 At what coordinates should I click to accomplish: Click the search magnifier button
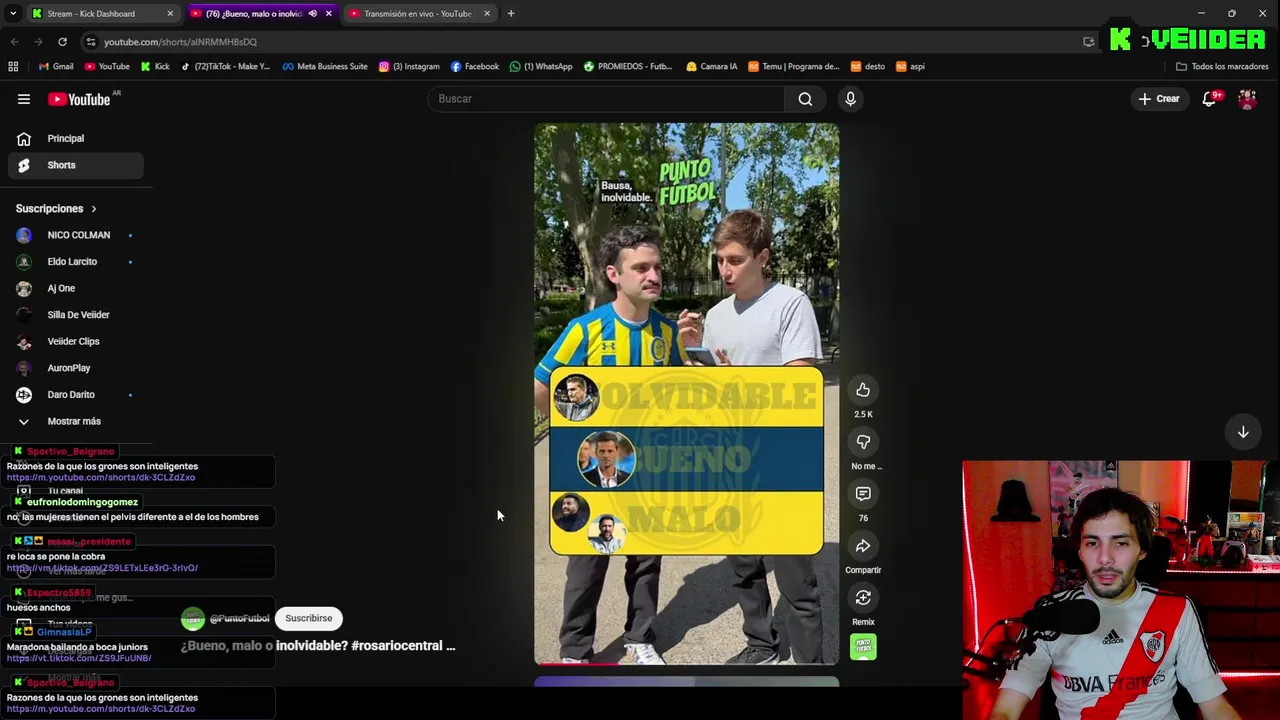[805, 99]
